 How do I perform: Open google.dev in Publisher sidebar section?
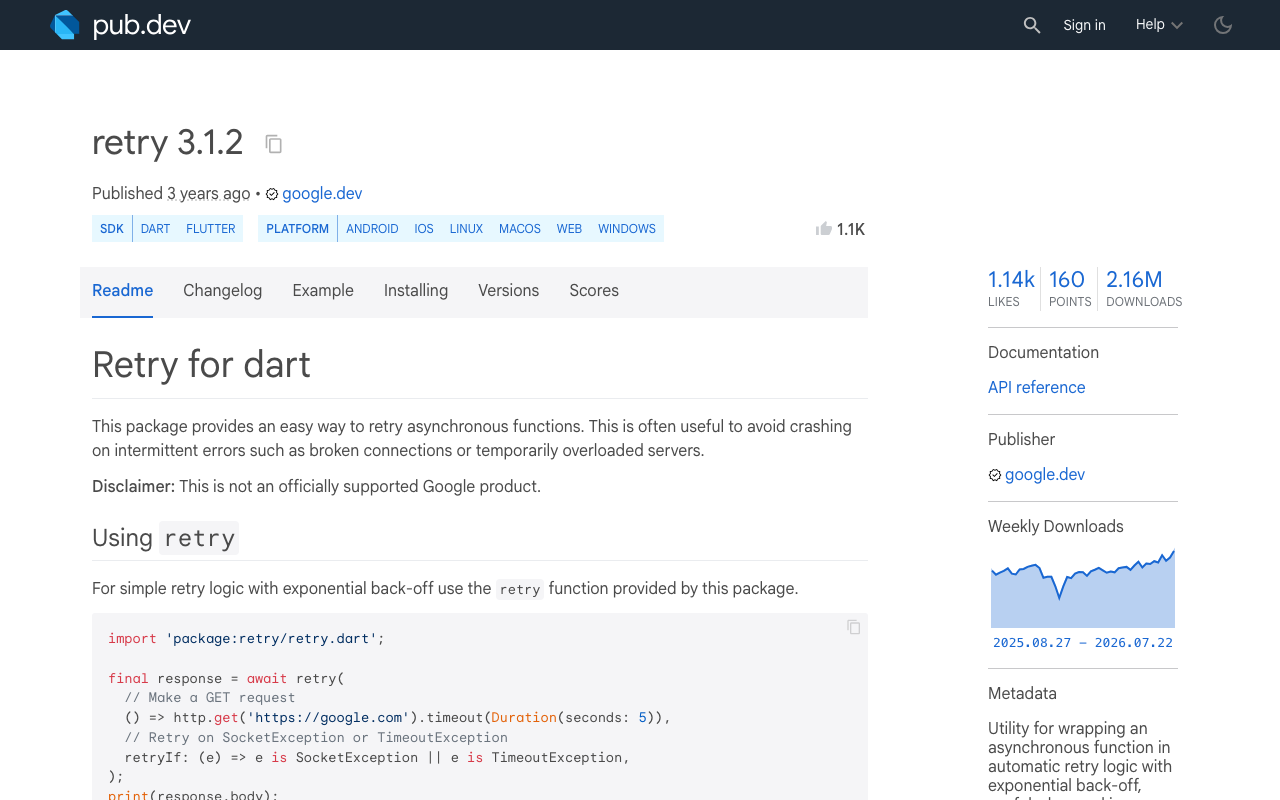coord(1045,475)
